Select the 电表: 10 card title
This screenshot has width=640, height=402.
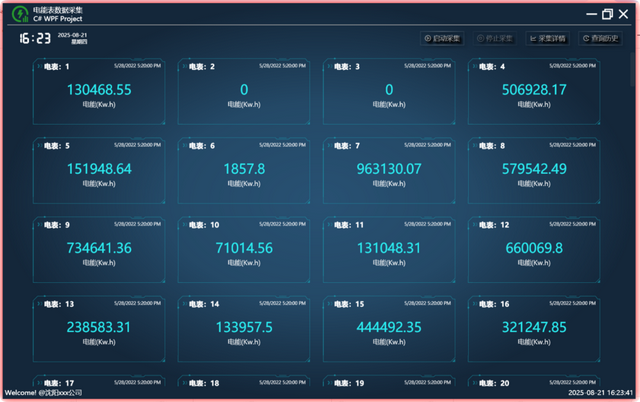tap(204, 225)
